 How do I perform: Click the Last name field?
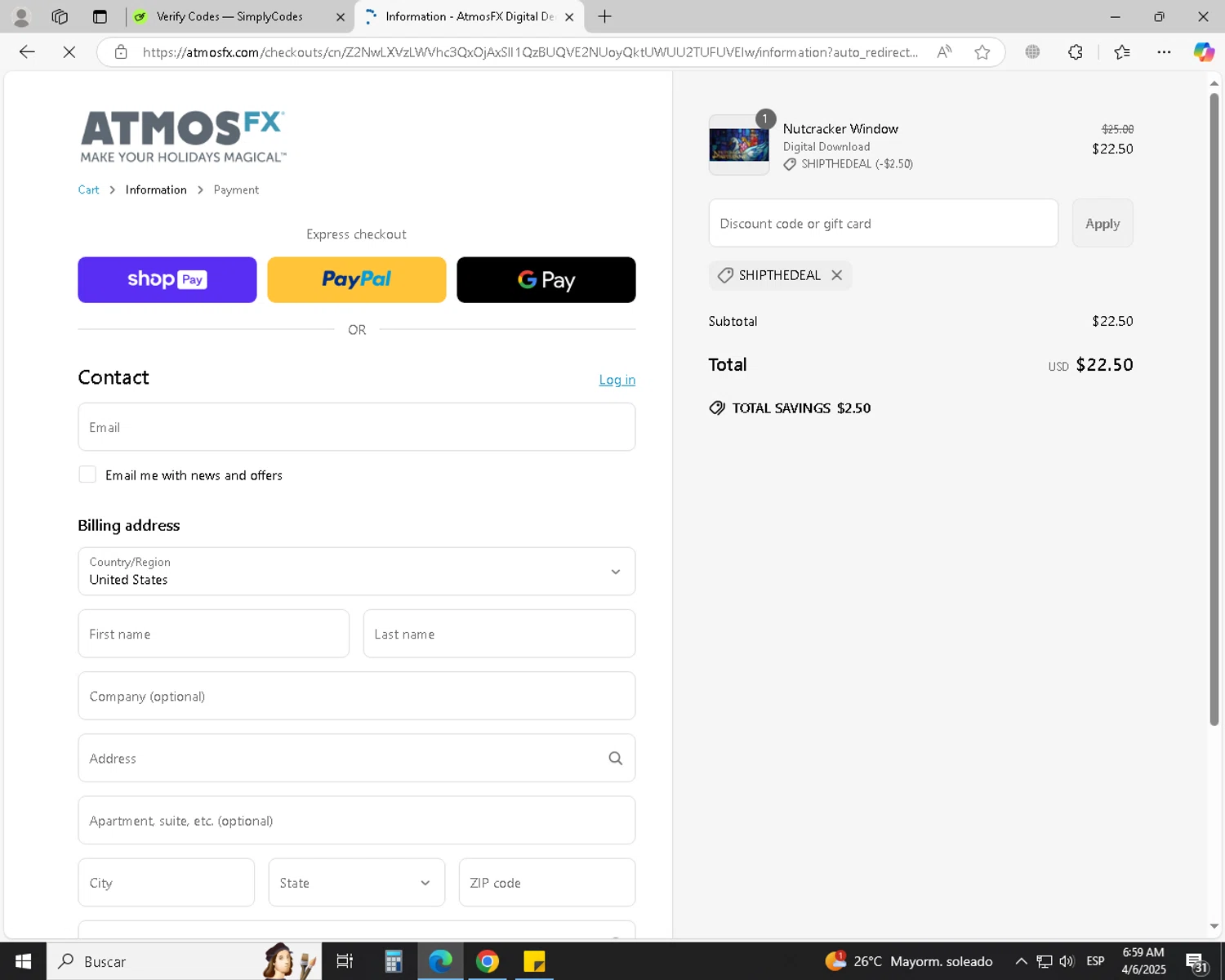(499, 634)
